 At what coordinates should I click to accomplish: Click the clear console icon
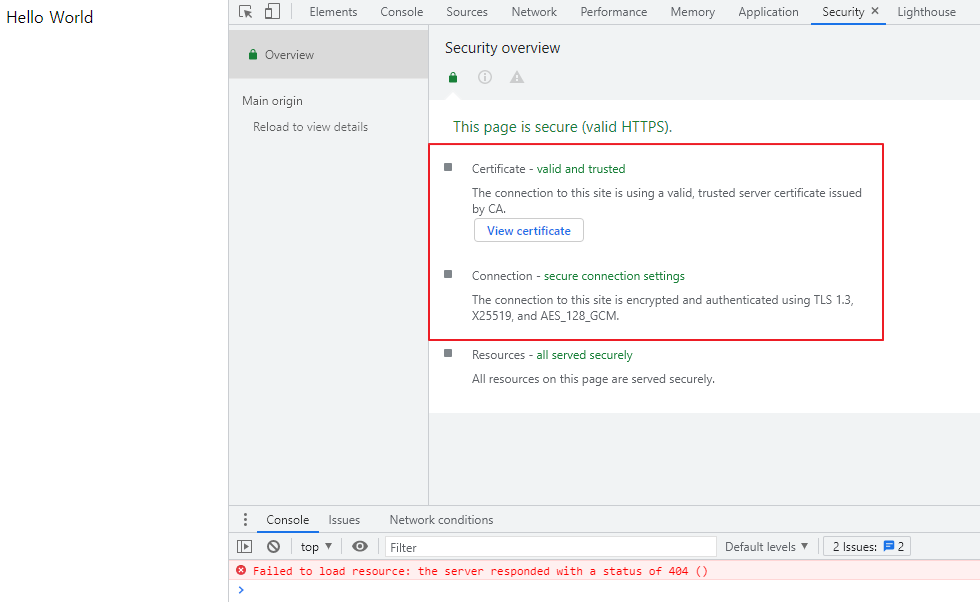pos(273,547)
